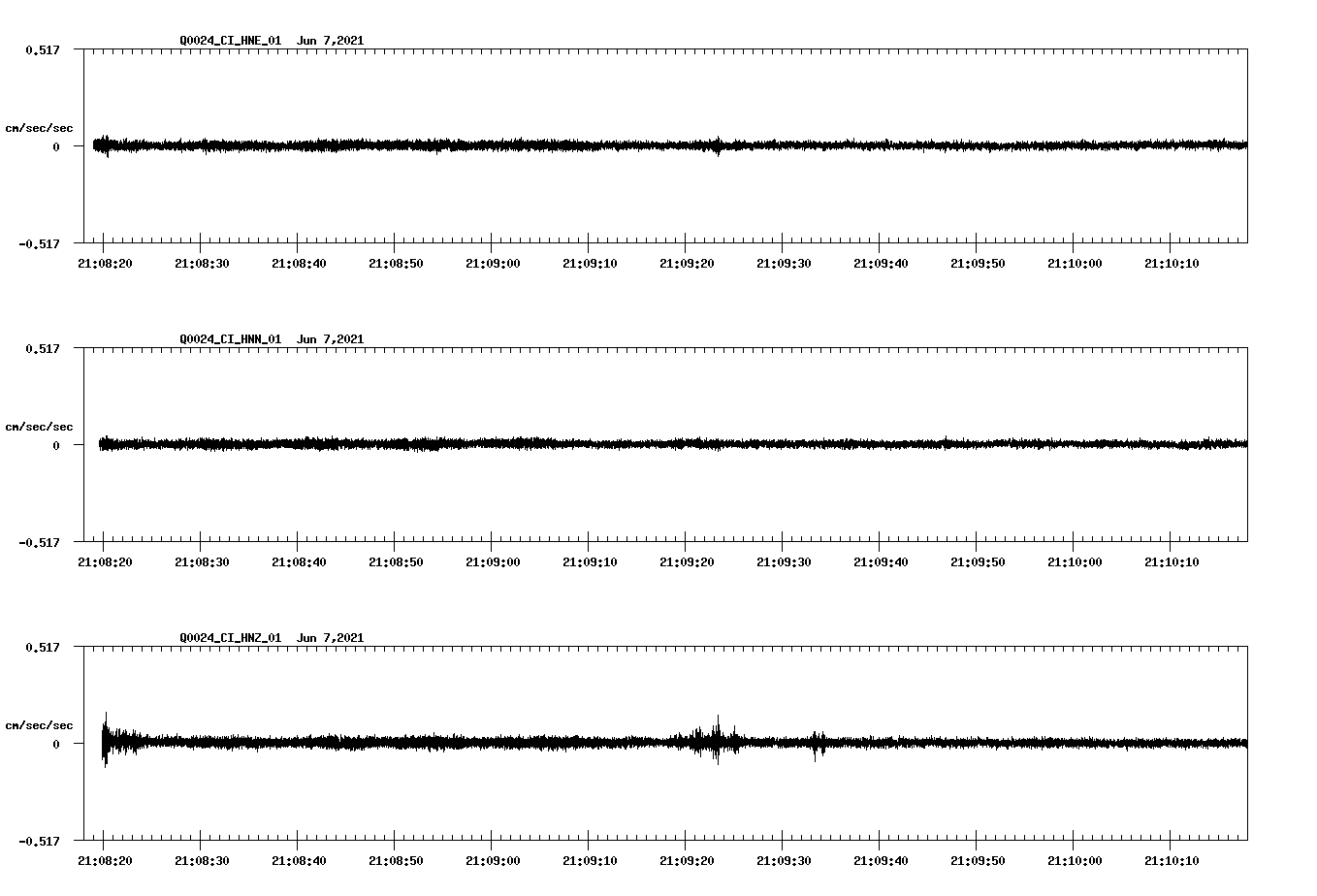This screenshot has height=896, width=1317.
Task: Click the HNZ waveform burst near 21:09:23
Action: (x=718, y=740)
